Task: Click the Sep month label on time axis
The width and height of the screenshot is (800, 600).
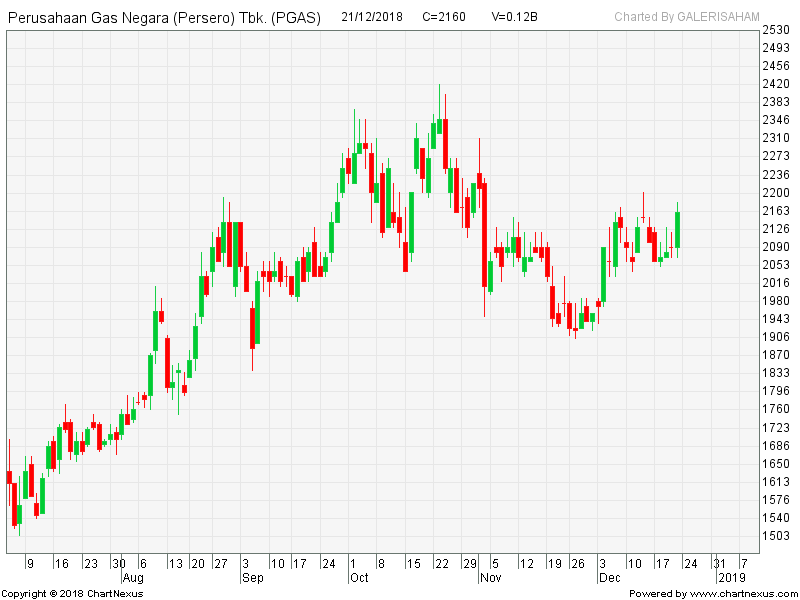Action: (x=252, y=578)
